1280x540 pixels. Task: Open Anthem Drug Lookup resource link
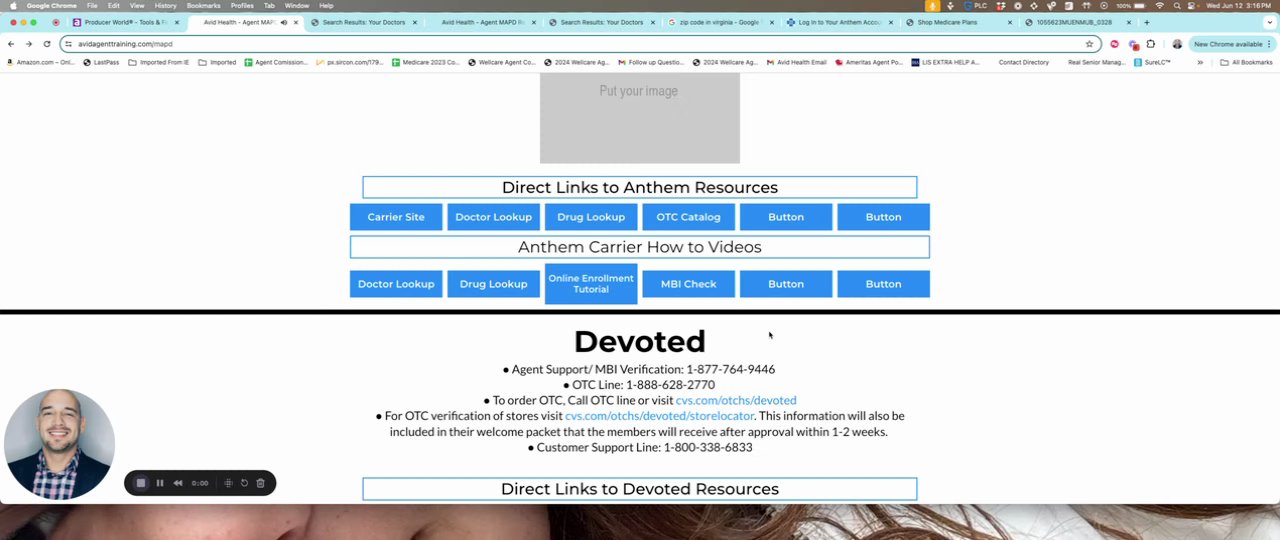(591, 217)
